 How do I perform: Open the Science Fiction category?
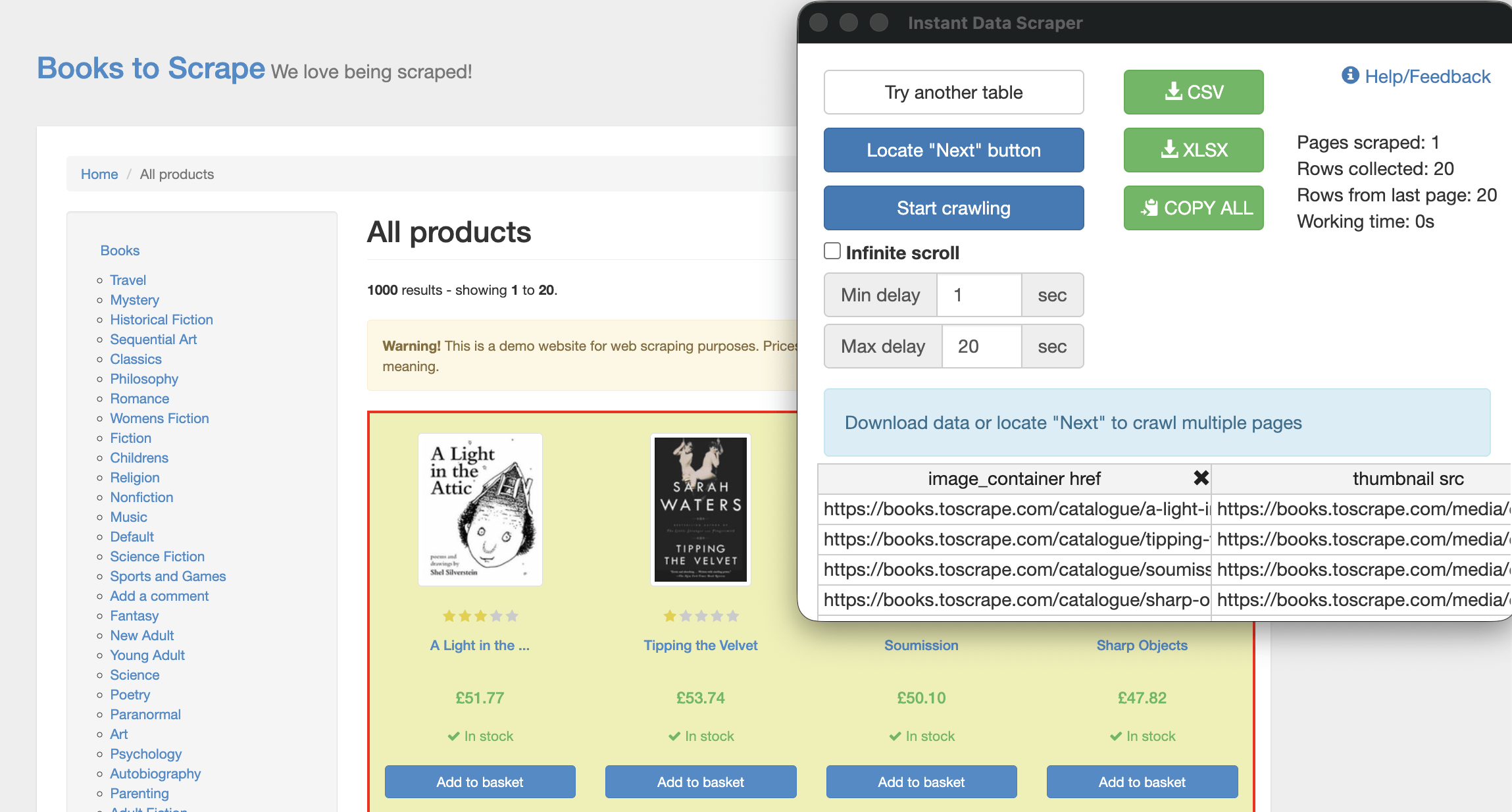point(157,557)
